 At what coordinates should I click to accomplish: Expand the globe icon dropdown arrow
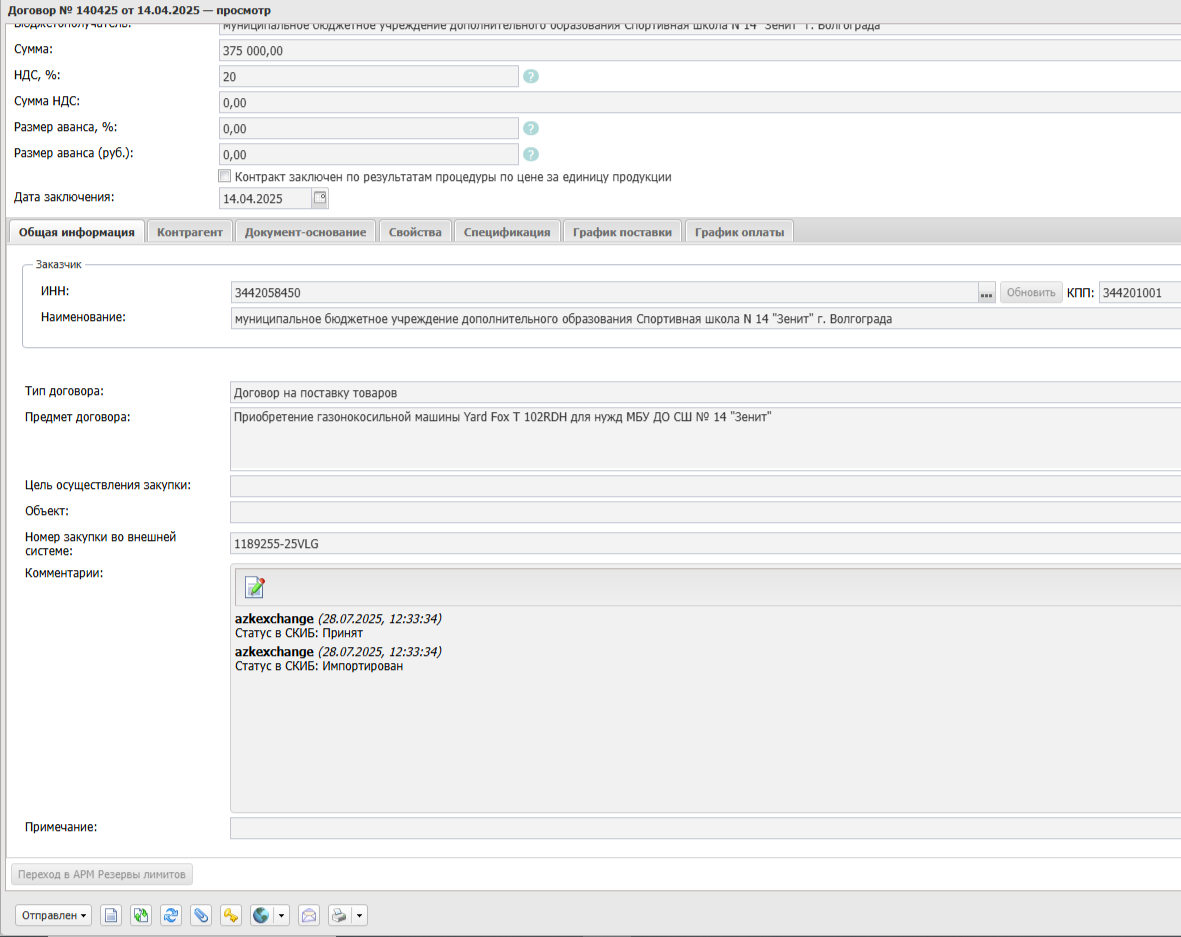281,915
